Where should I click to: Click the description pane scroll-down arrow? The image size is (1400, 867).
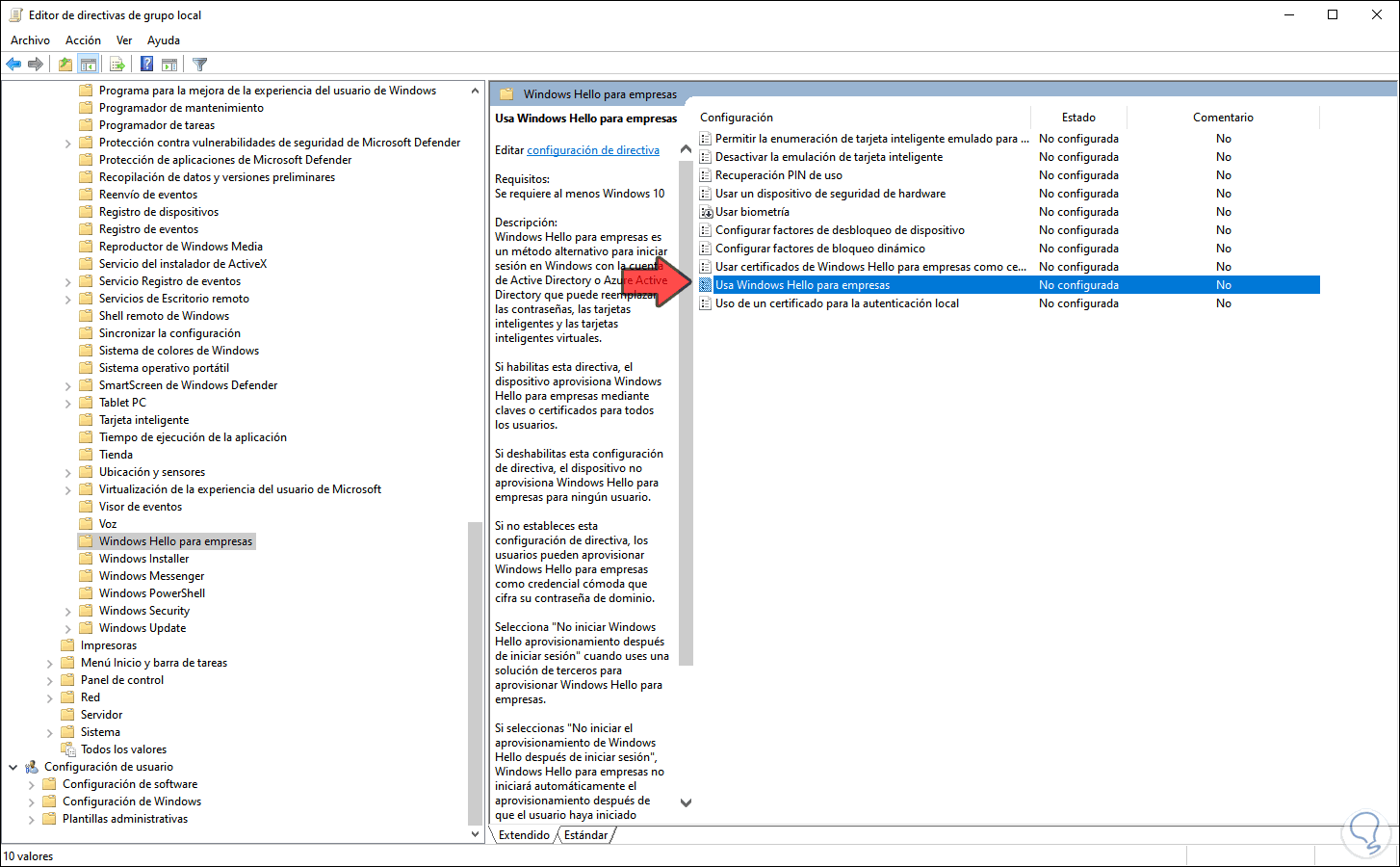tap(686, 802)
